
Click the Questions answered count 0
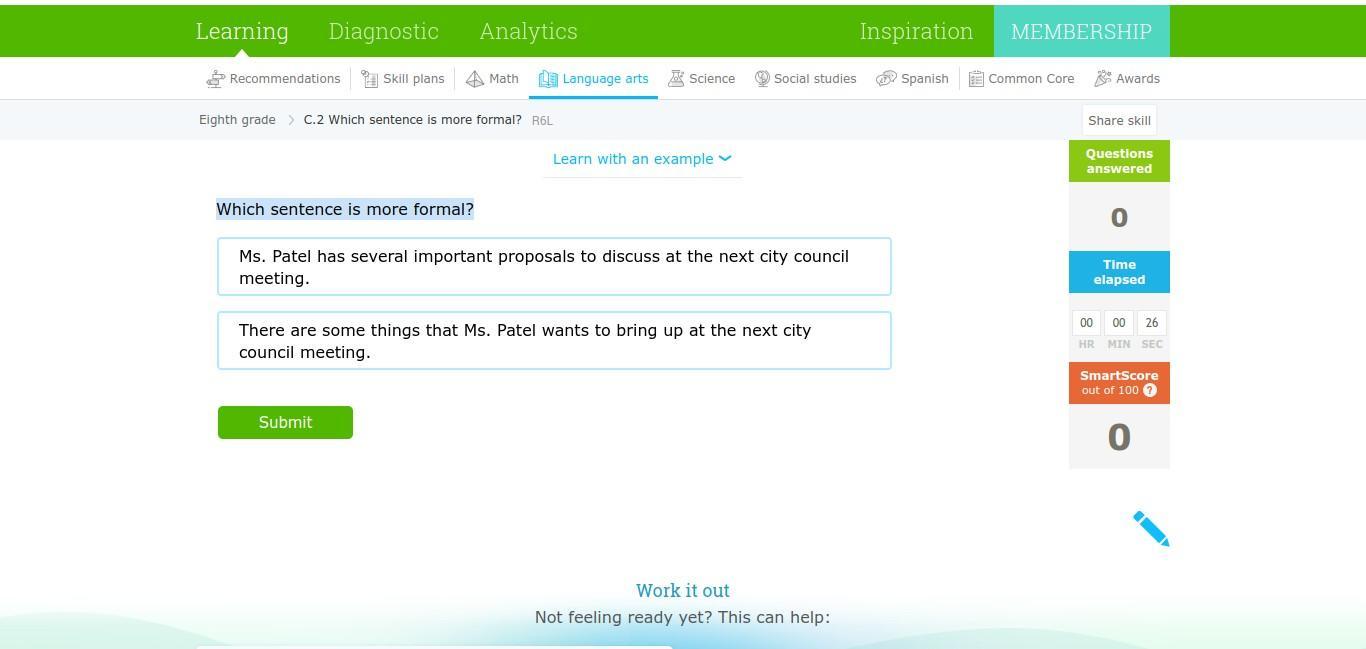[1119, 217]
